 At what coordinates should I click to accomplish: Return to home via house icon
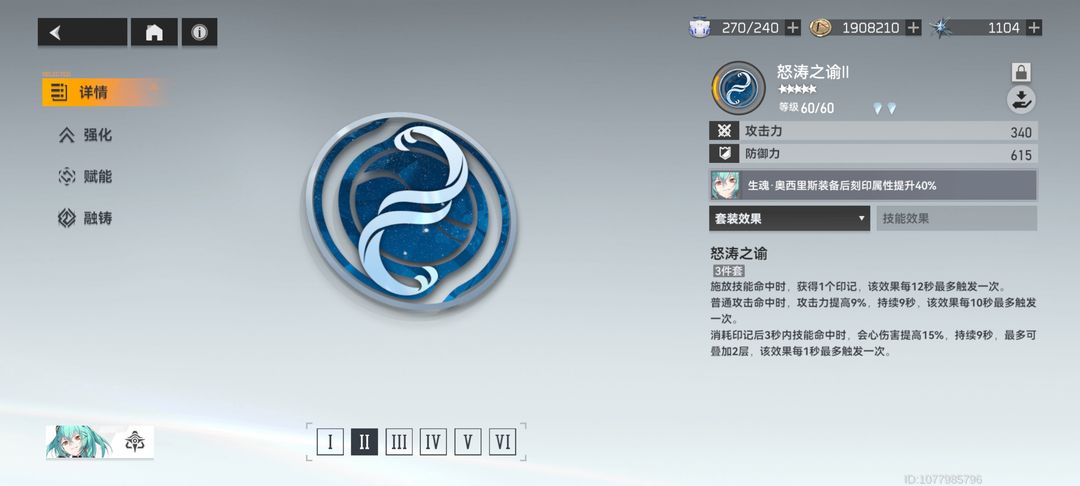154,32
